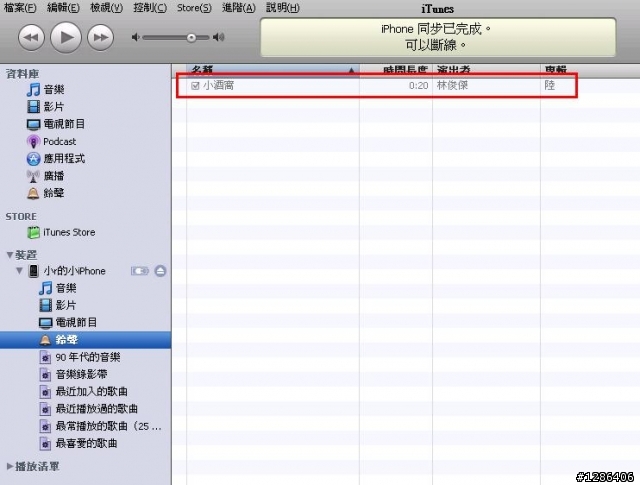Image resolution: width=640 pixels, height=485 pixels.
Task: Sort by the 名稱 name column header
Action: [273, 70]
